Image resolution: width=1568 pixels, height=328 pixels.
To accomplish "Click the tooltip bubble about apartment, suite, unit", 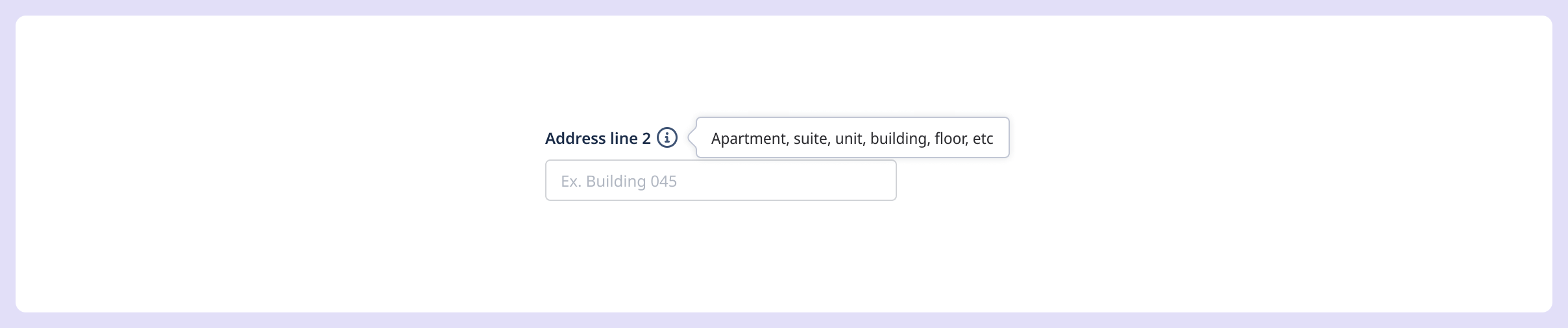I will pyautogui.click(x=852, y=137).
